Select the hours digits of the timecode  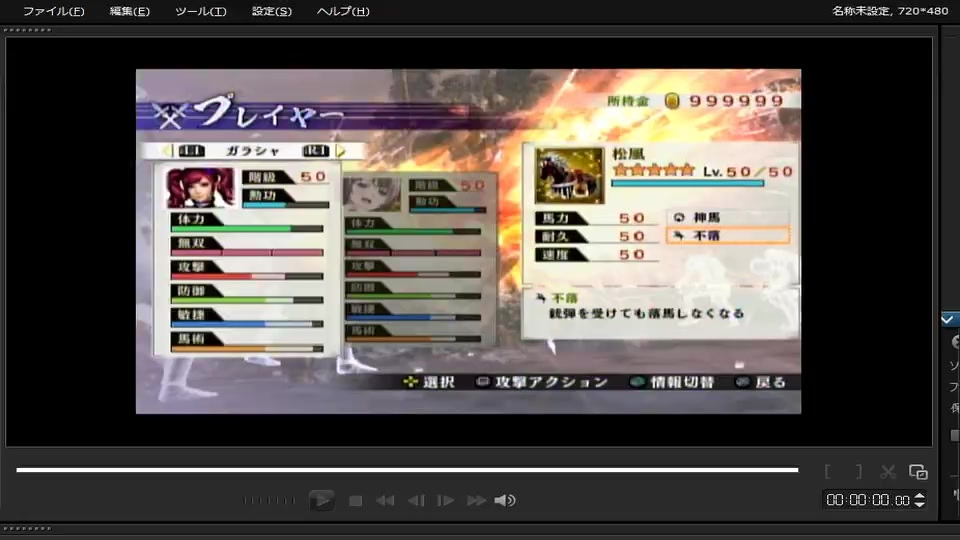[834, 500]
